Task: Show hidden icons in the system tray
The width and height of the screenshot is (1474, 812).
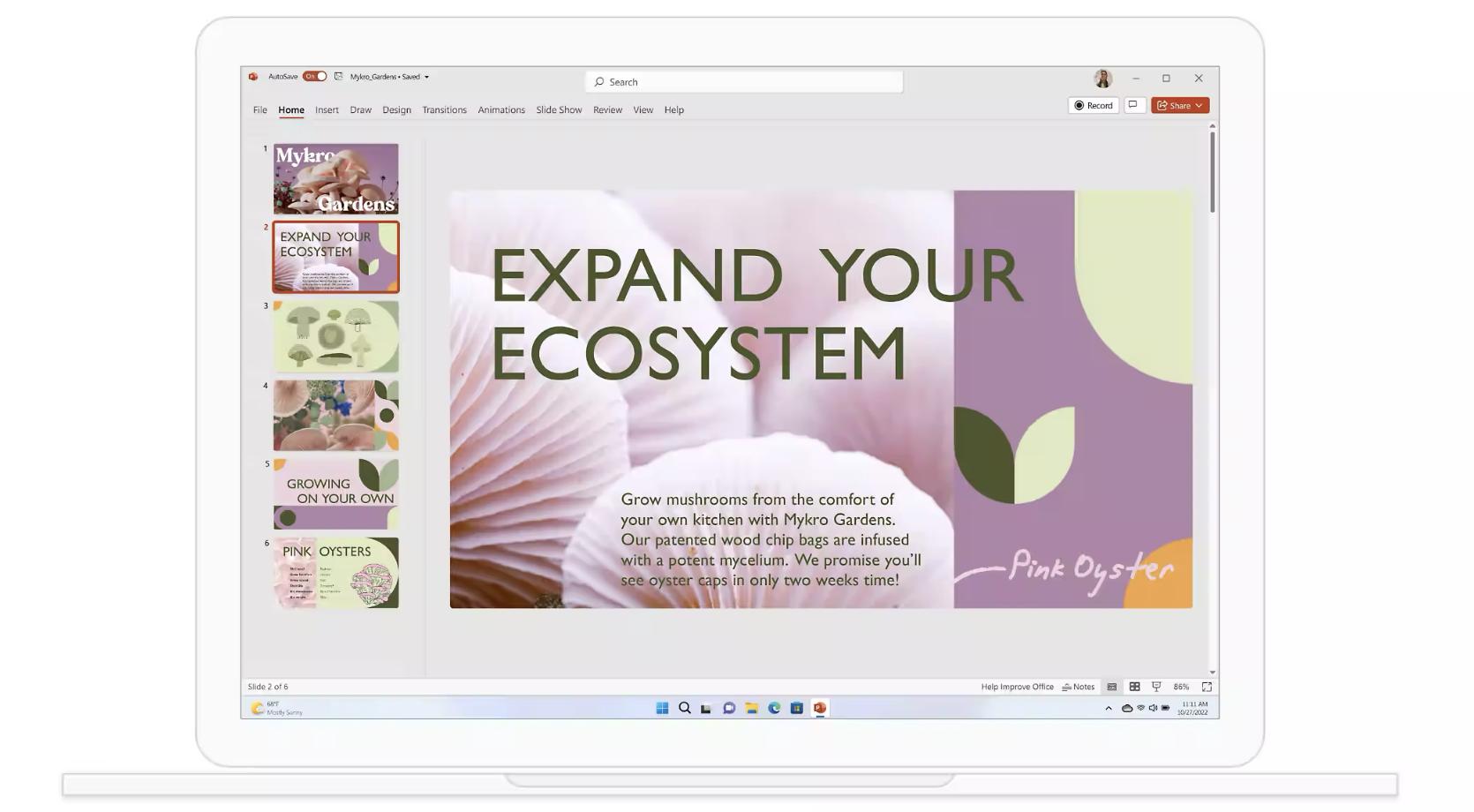Action: coord(1109,708)
